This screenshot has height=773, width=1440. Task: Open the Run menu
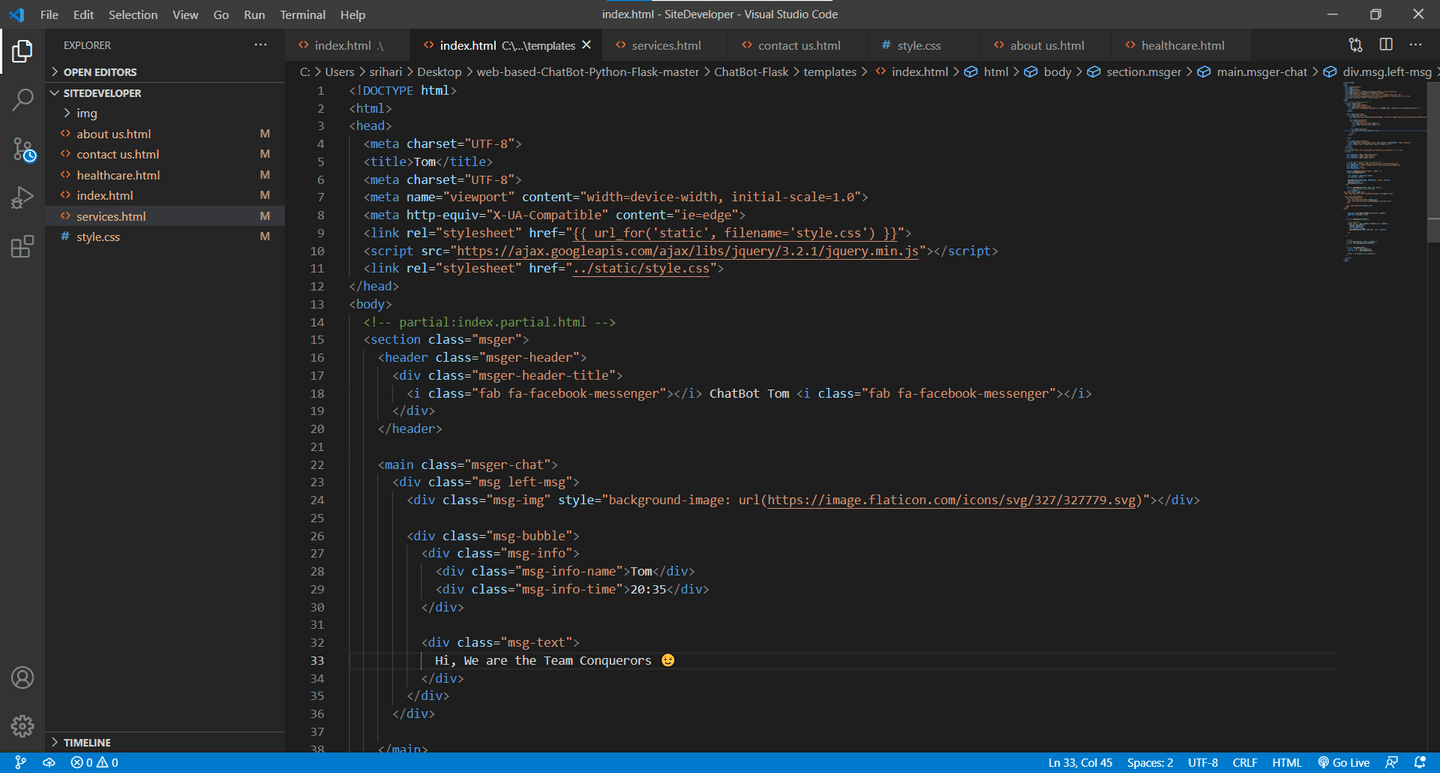[x=254, y=15]
